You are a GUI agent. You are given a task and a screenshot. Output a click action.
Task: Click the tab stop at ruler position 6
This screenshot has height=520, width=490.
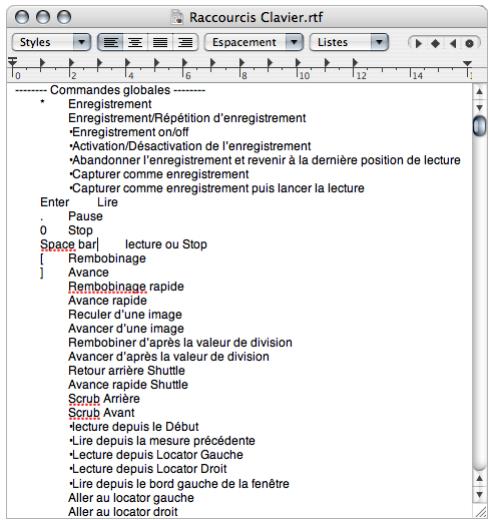[x=184, y=63]
